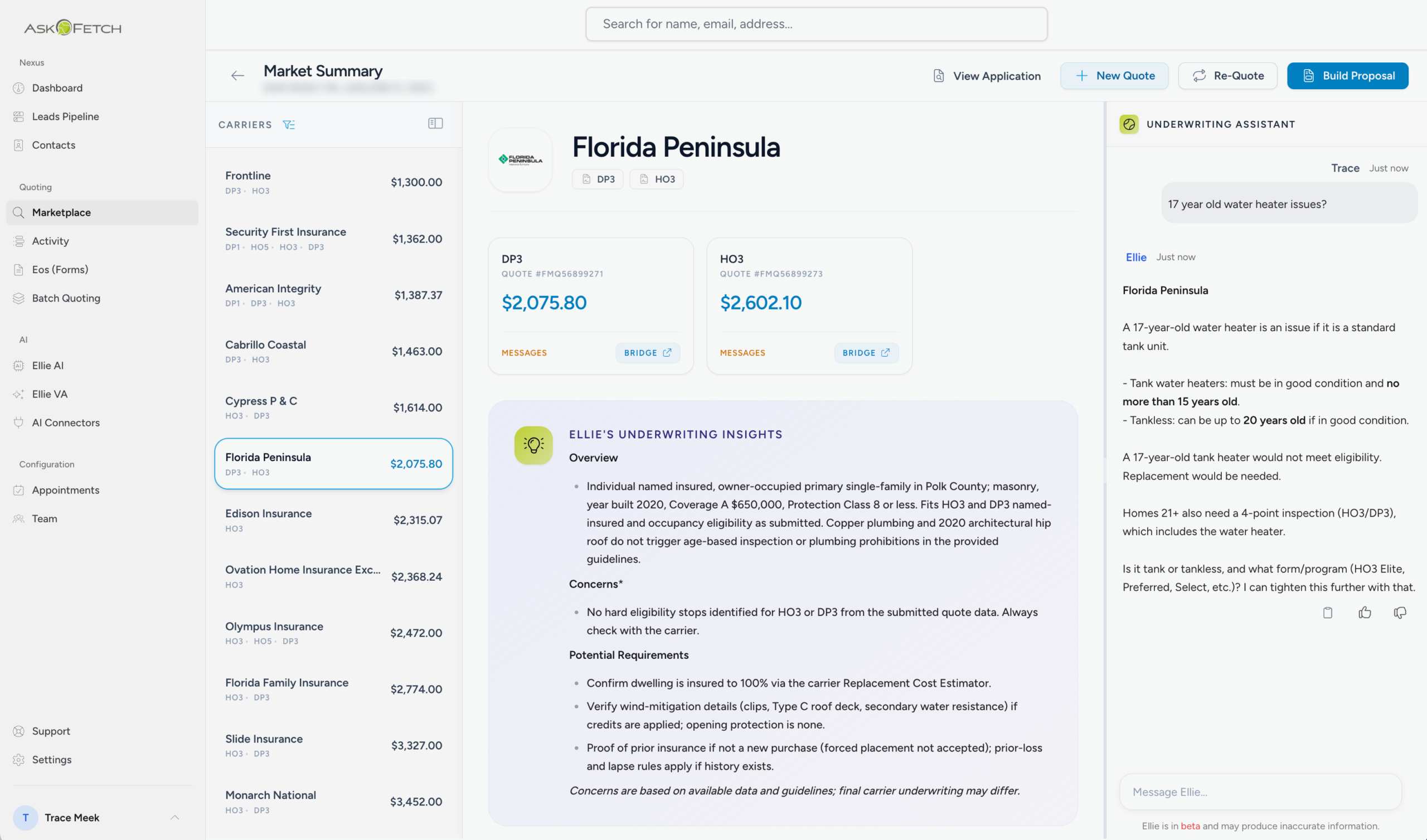Open AI Connectors
This screenshot has height=840, width=1427.
coord(103,423)
